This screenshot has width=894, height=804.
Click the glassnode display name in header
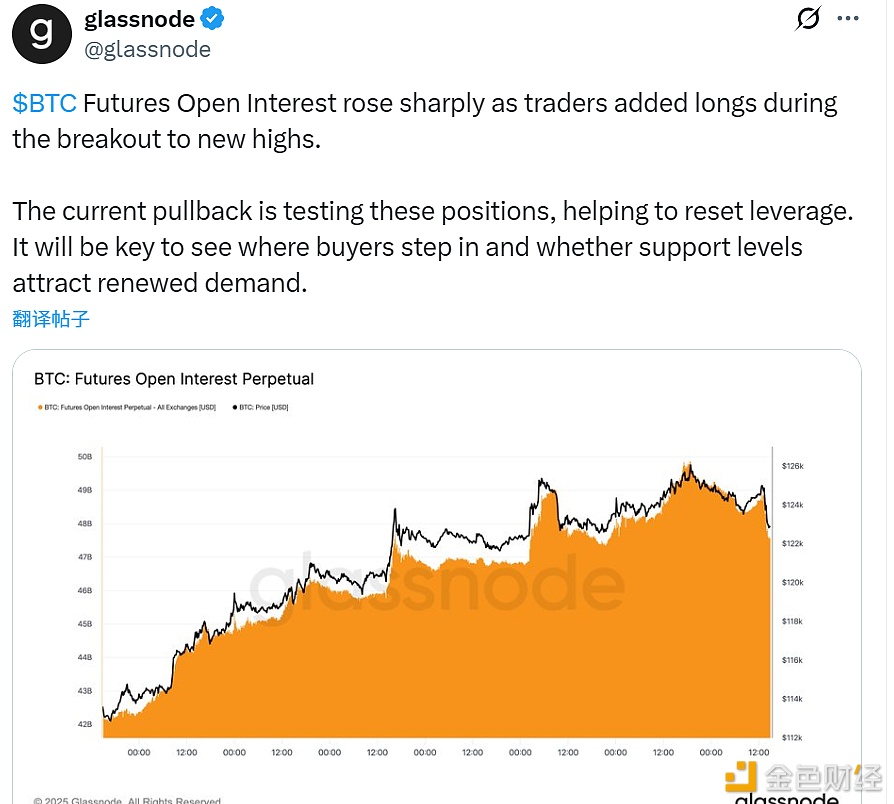pos(140,19)
